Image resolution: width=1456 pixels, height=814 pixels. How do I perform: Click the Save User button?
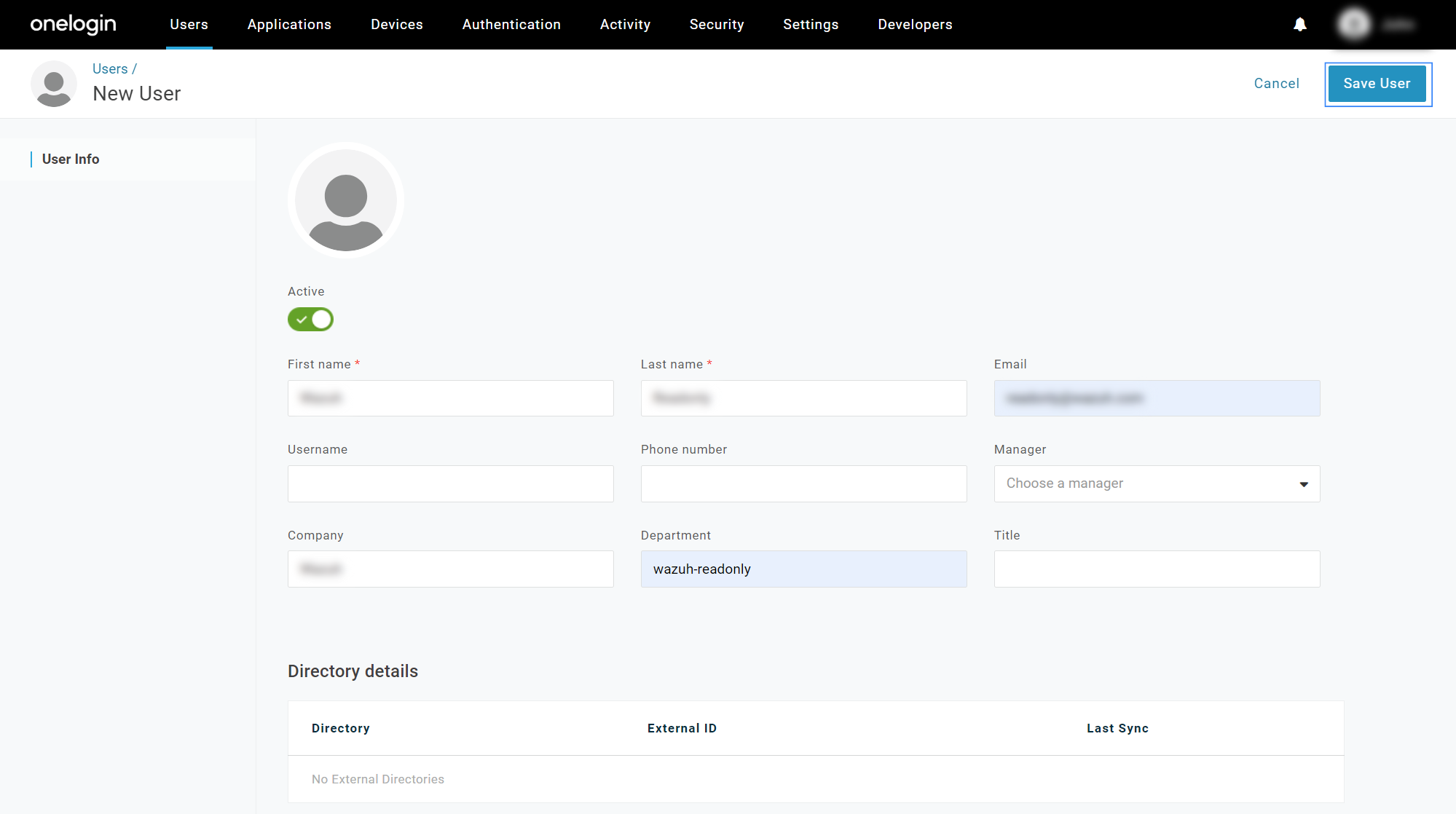click(x=1377, y=84)
